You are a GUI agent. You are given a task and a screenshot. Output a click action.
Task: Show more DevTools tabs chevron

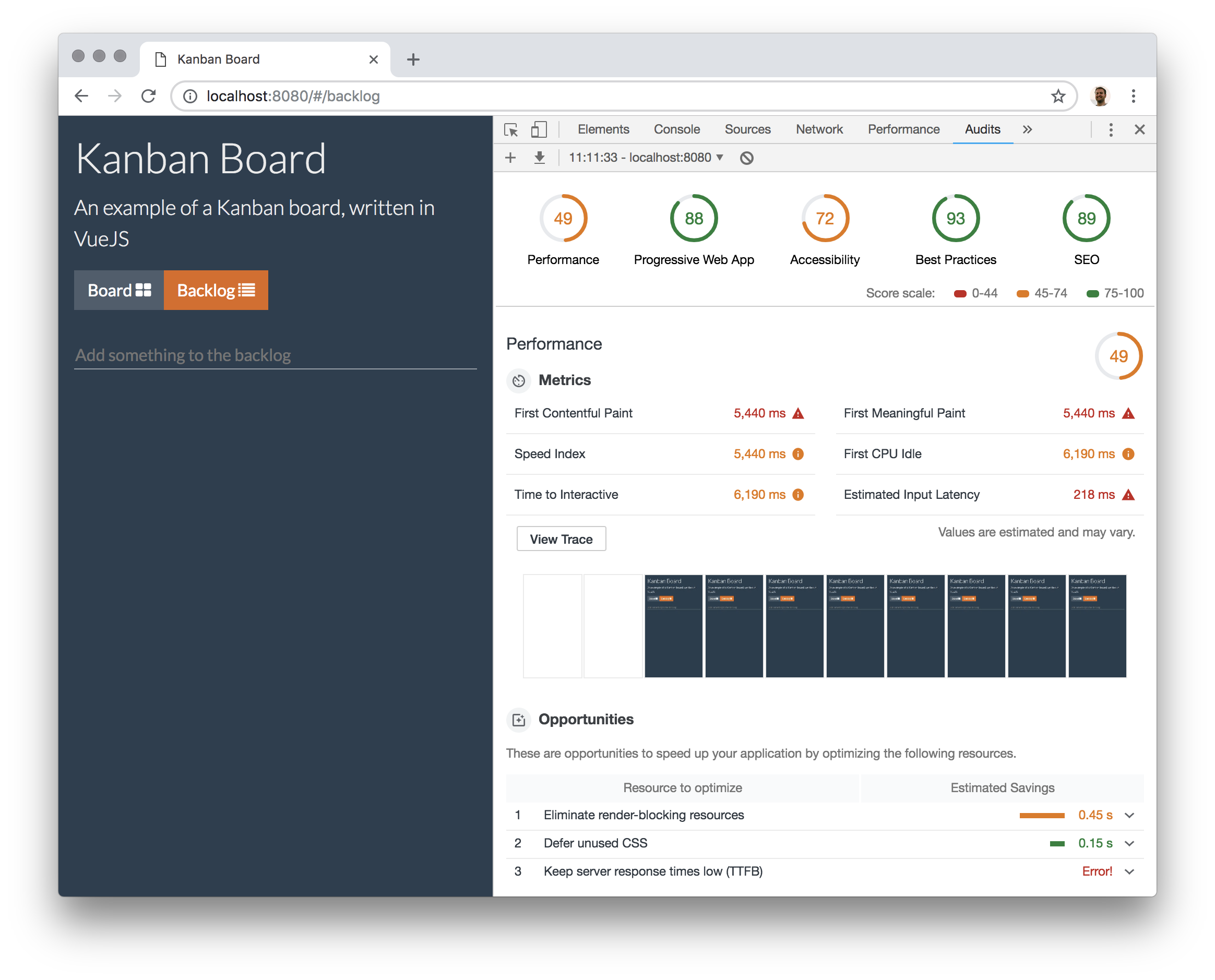point(1027,130)
